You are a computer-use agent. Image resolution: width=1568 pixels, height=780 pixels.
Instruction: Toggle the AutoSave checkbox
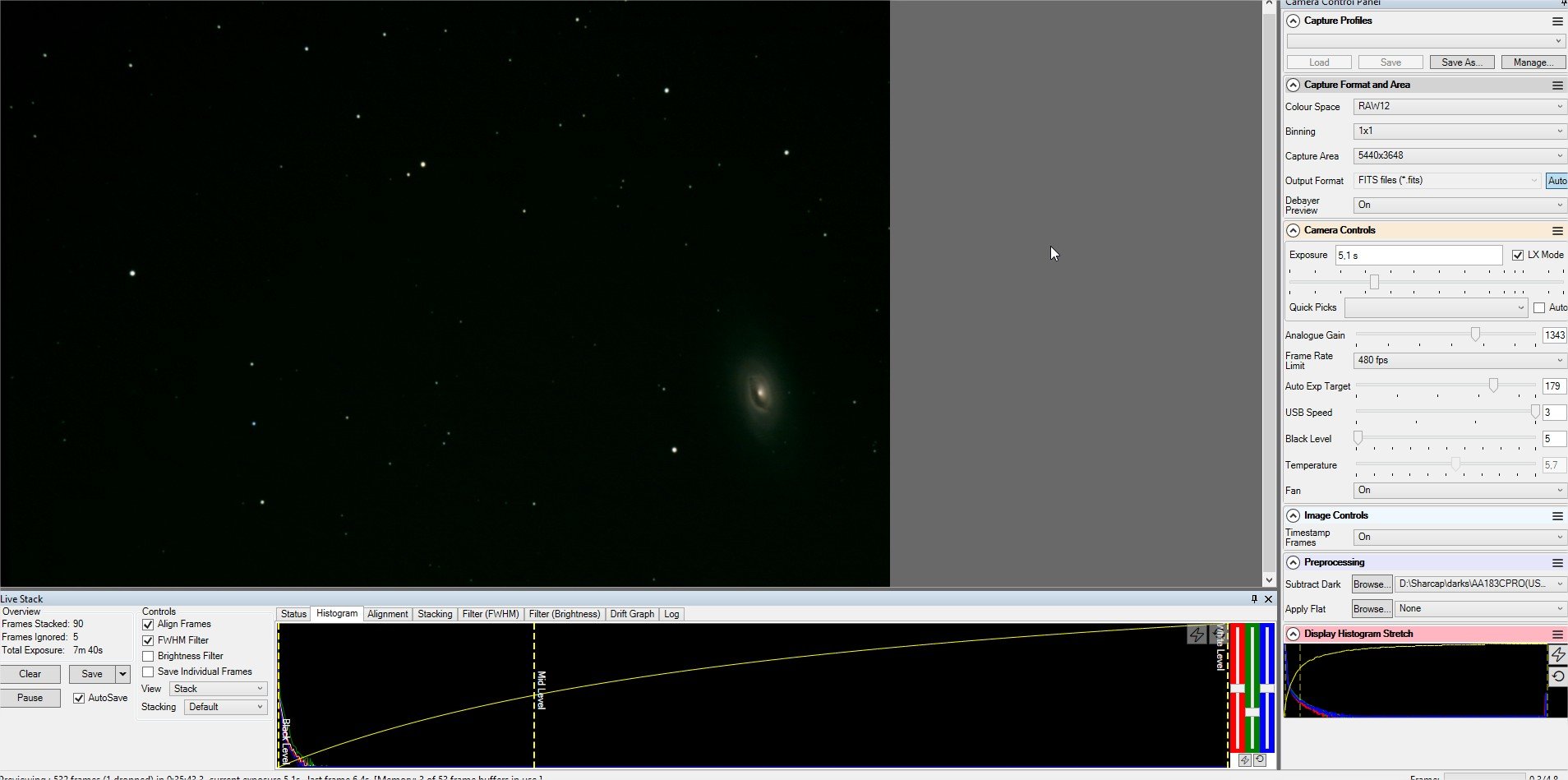(79, 699)
